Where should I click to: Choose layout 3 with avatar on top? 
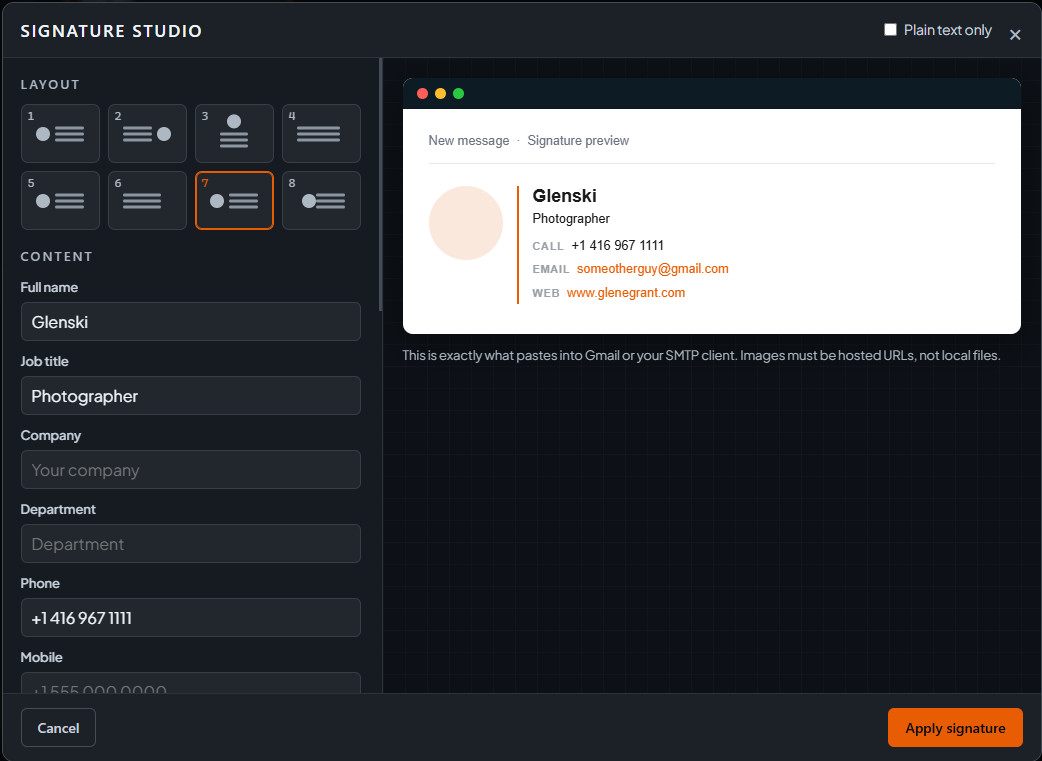coord(235,134)
